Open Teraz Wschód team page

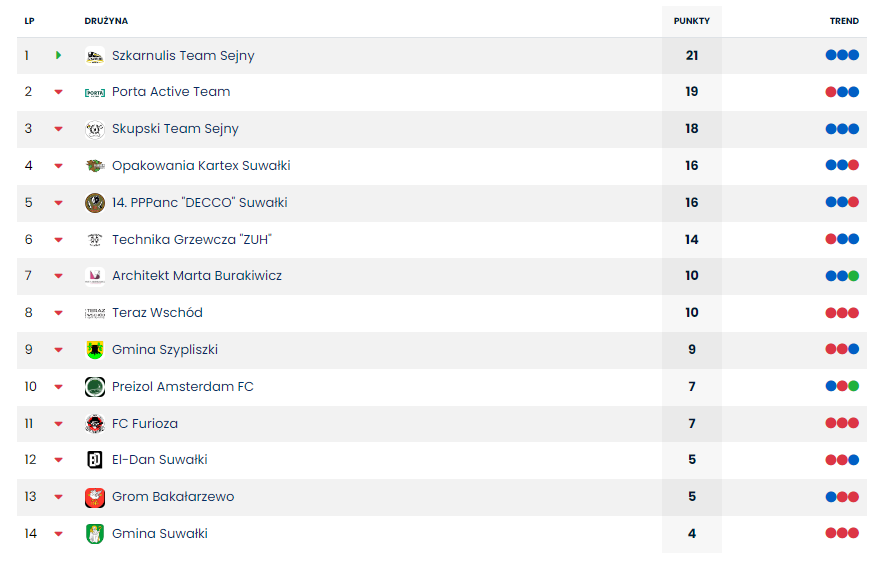click(x=157, y=313)
